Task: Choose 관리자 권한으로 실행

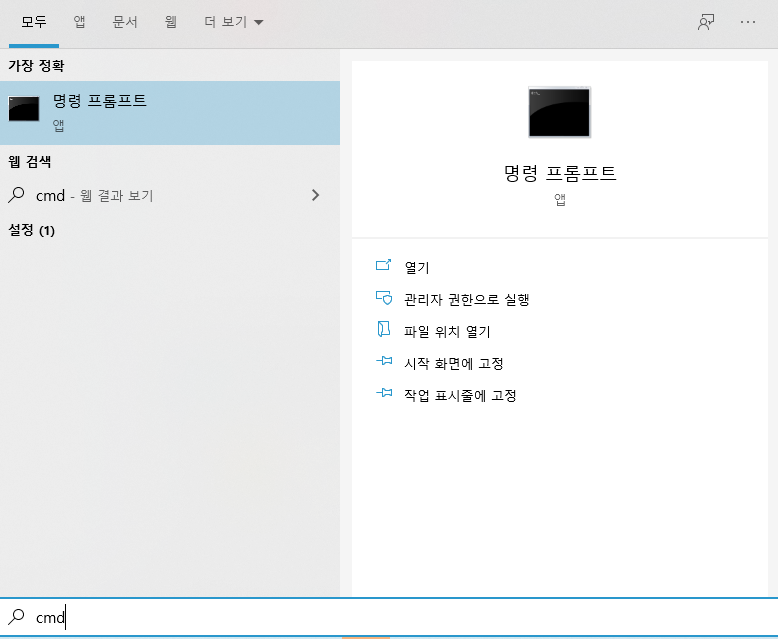Action: pos(466,299)
